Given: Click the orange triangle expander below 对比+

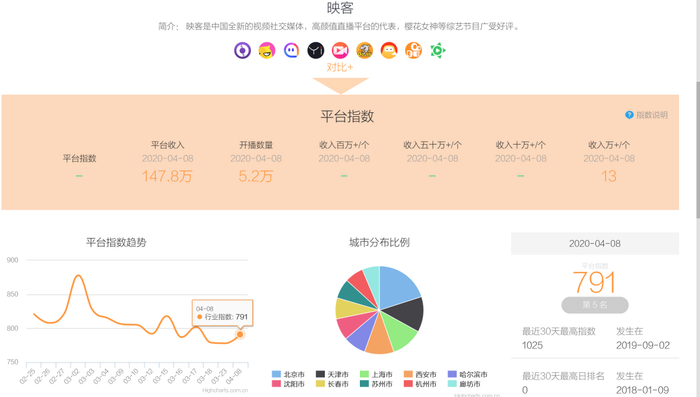Looking at the screenshot, I should point(341,85).
